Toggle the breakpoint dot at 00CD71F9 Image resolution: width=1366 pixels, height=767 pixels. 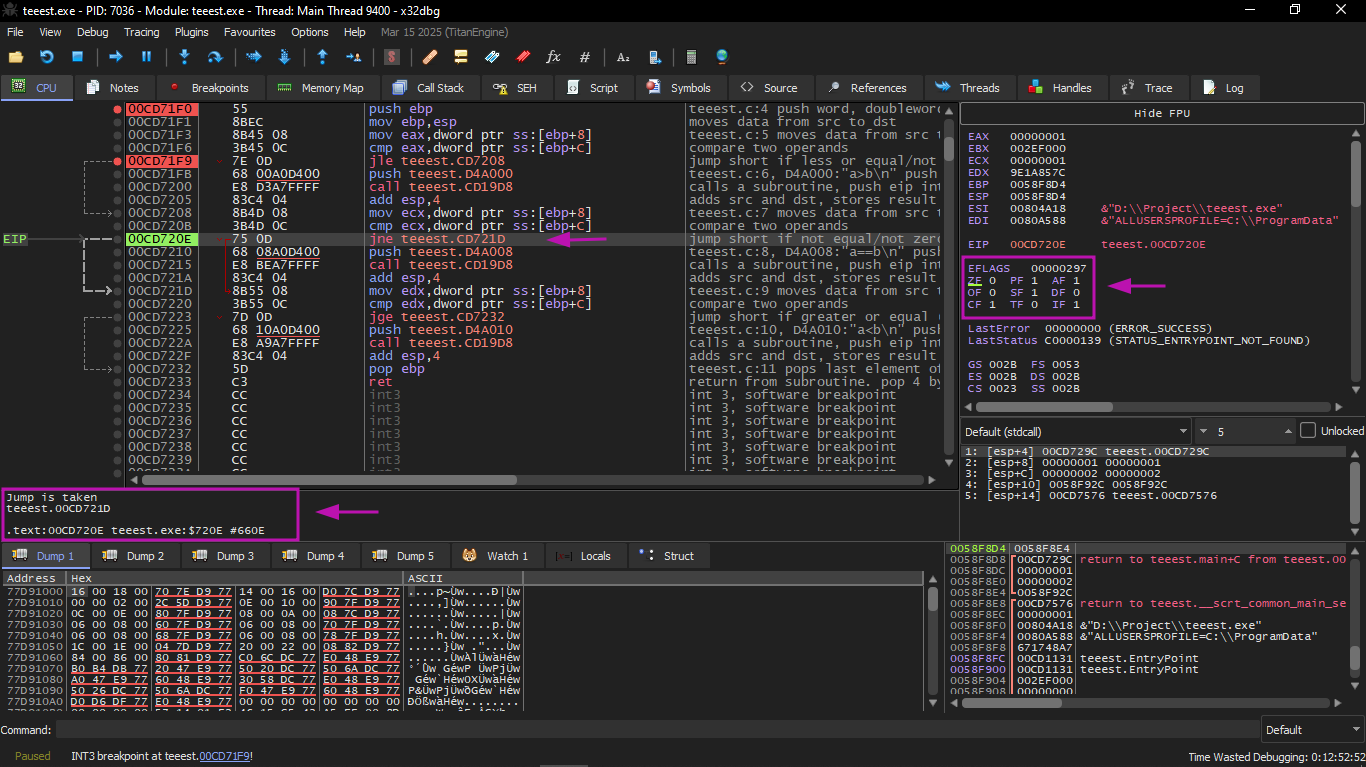click(x=118, y=161)
